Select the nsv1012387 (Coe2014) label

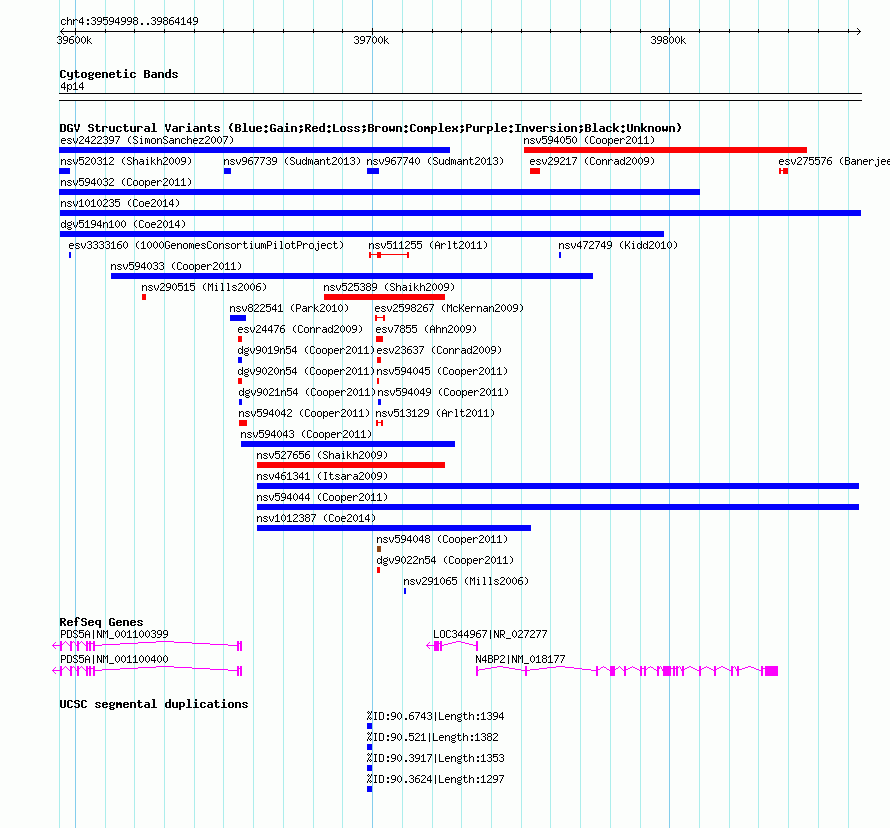coord(316,518)
